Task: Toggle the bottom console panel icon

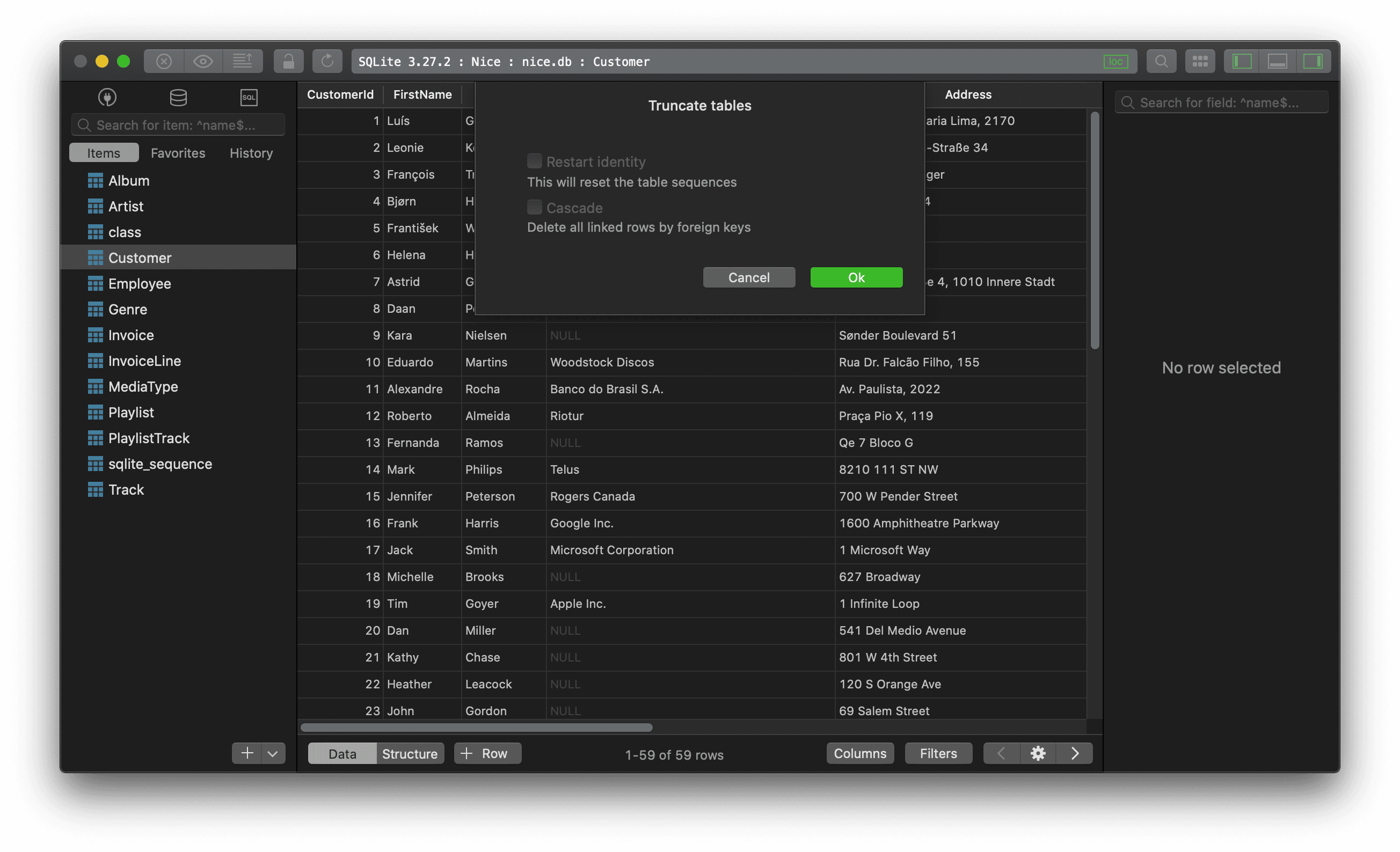Action: tap(1277, 61)
